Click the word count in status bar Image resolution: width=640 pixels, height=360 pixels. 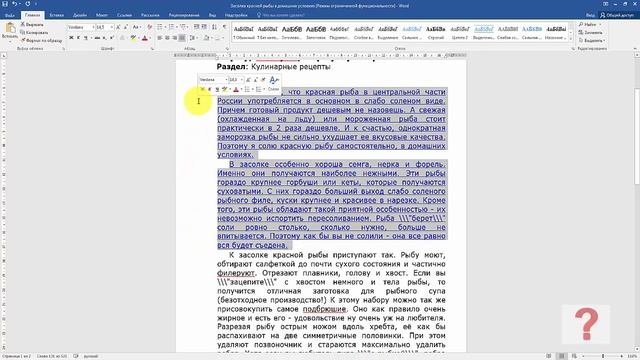[51, 356]
